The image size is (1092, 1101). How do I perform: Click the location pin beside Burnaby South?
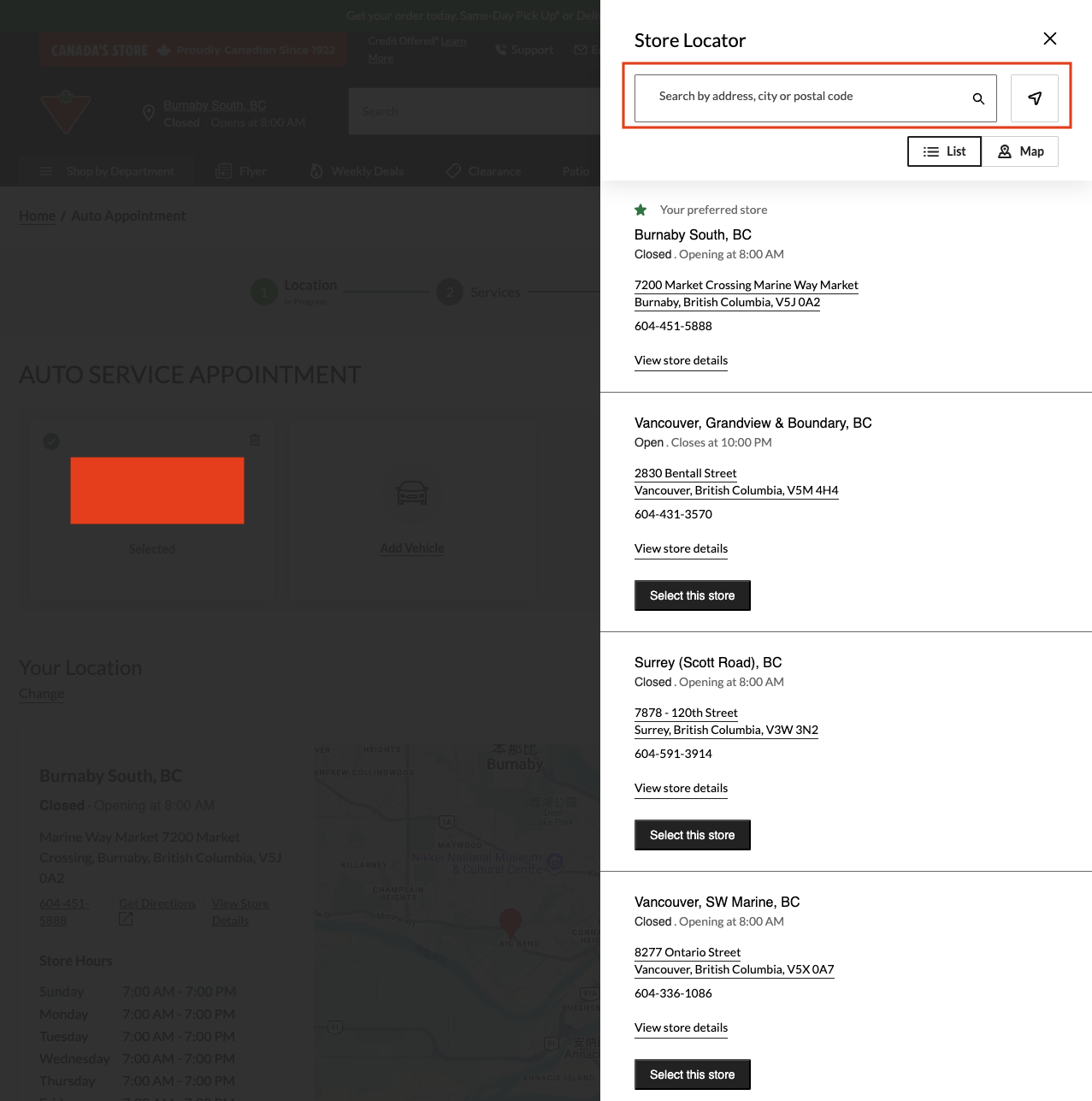(x=148, y=112)
